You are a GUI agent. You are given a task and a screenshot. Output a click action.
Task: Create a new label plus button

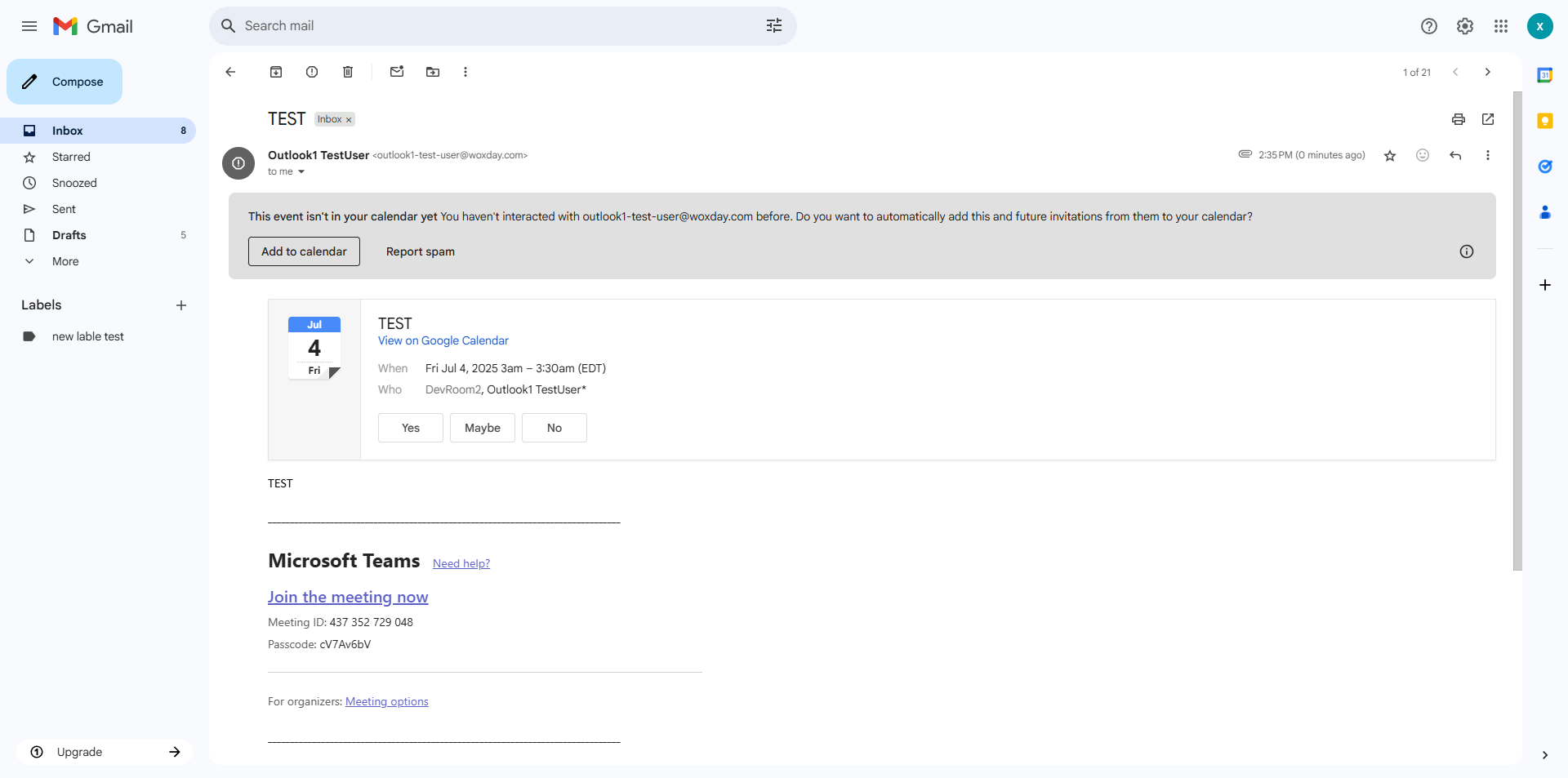pos(181,305)
